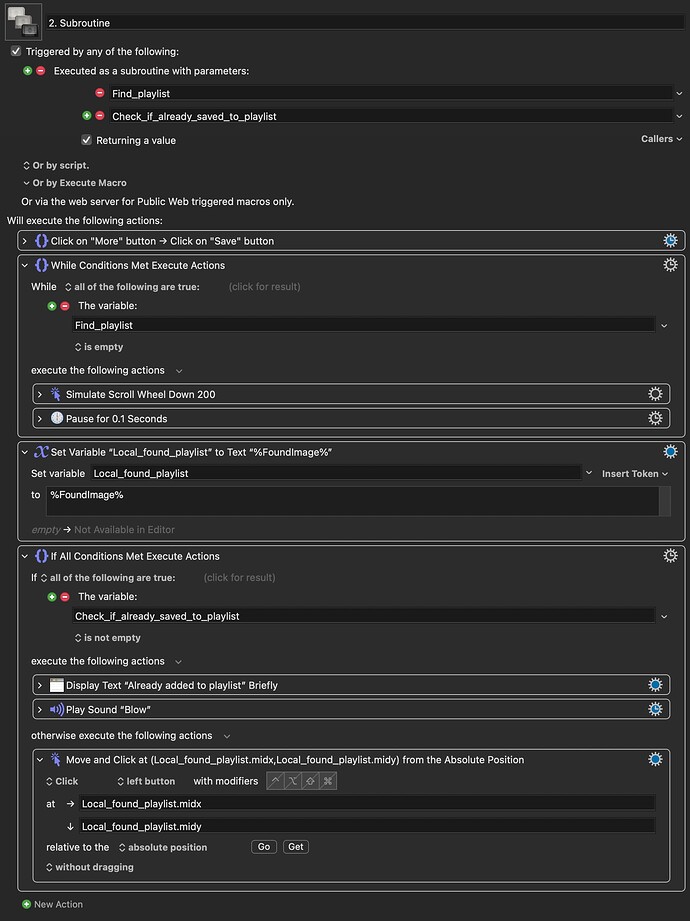
Task: Open the Callers menu
Action: click(660, 139)
